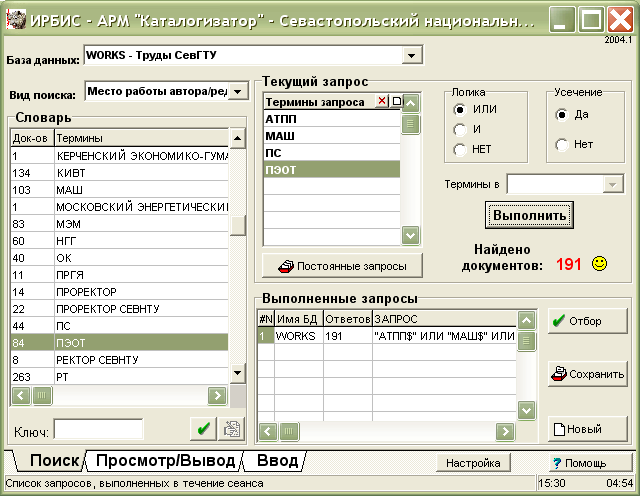Select КЕРЧЕНСКИЙ ЭКОНОМИКО-ГУМА dictionary row

[x=120, y=156]
